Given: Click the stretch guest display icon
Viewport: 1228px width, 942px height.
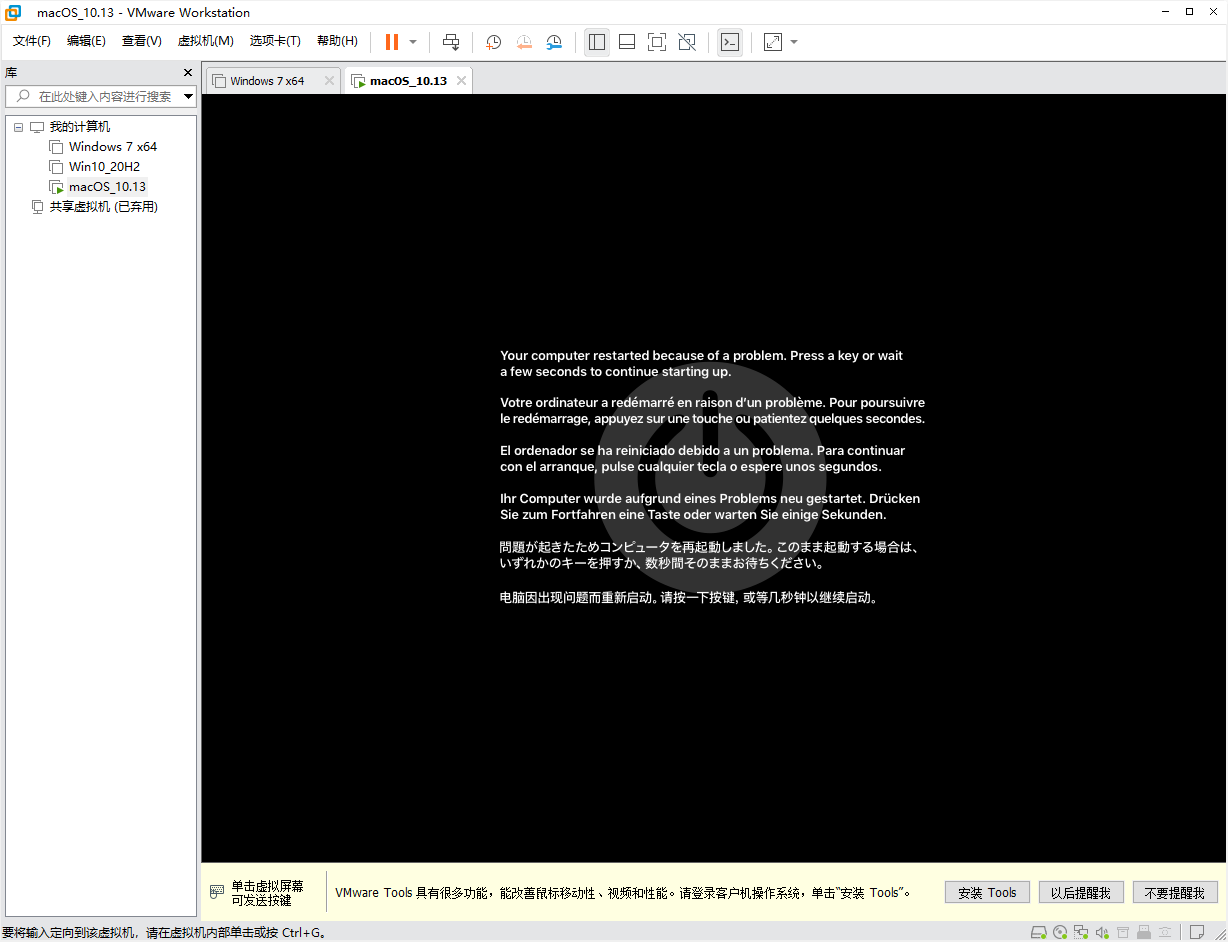Looking at the screenshot, I should (x=773, y=42).
